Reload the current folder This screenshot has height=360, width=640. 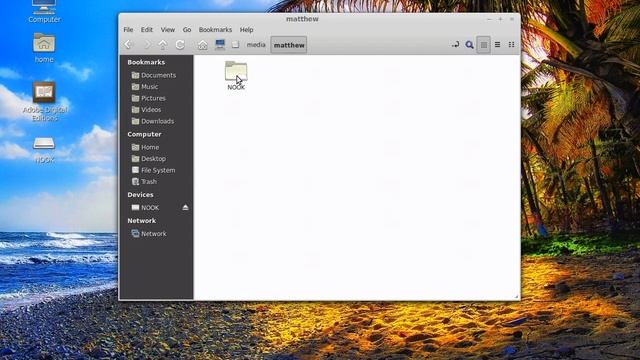coord(180,44)
